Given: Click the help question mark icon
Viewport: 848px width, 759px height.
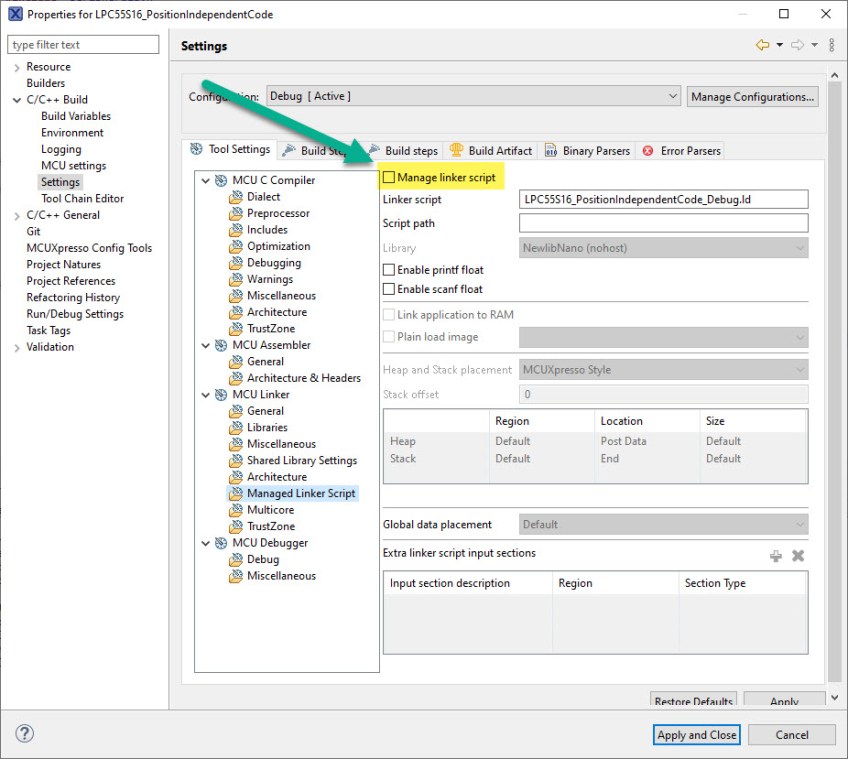Looking at the screenshot, I should coord(25,734).
